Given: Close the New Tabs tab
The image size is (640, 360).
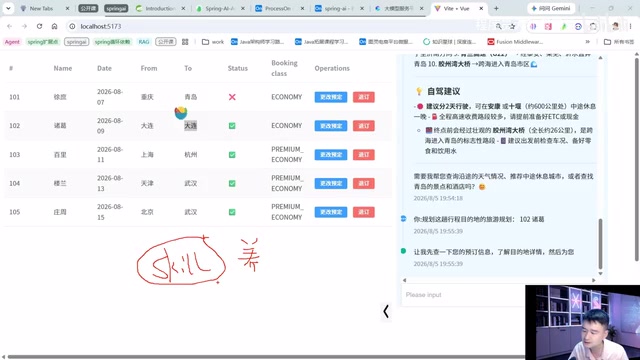Looking at the screenshot, I should pos(67,8).
